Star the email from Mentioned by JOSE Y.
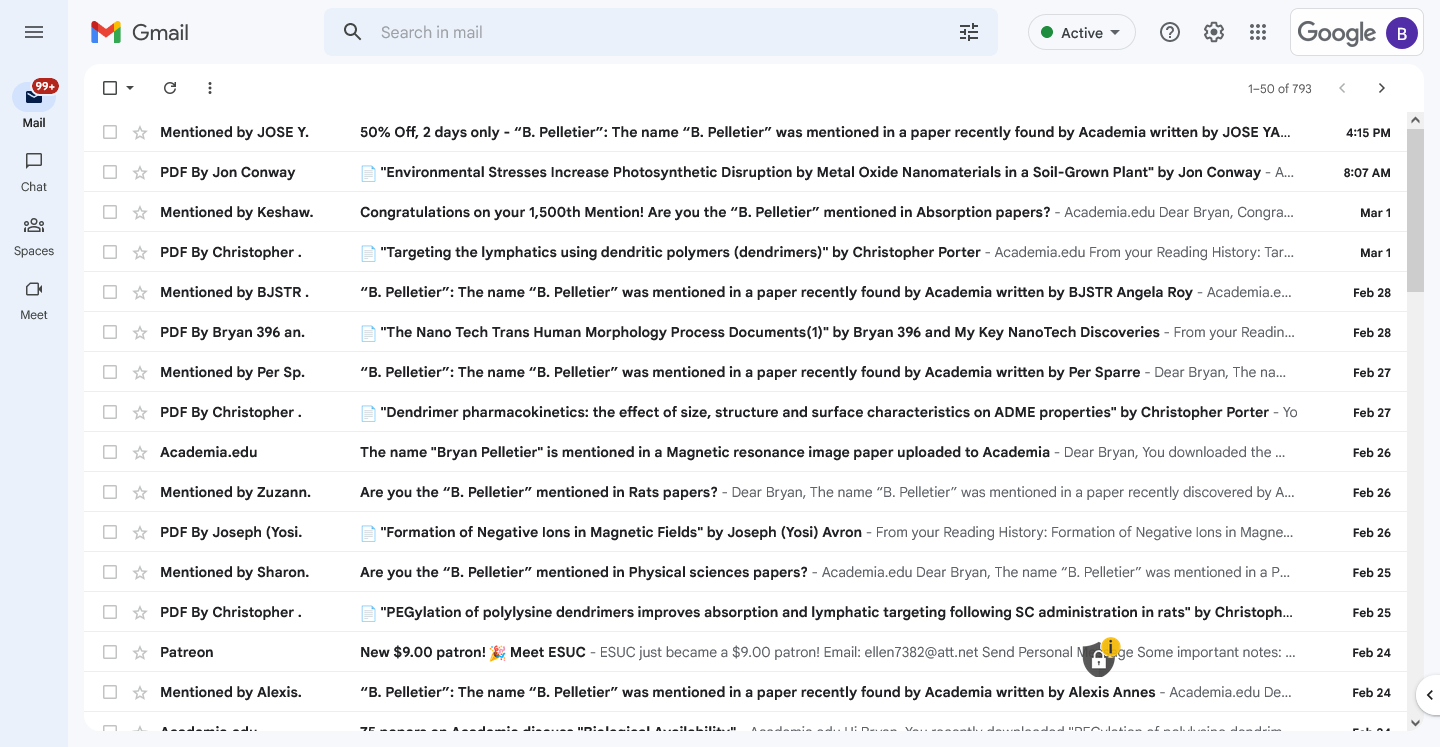Image resolution: width=1440 pixels, height=747 pixels. [140, 132]
